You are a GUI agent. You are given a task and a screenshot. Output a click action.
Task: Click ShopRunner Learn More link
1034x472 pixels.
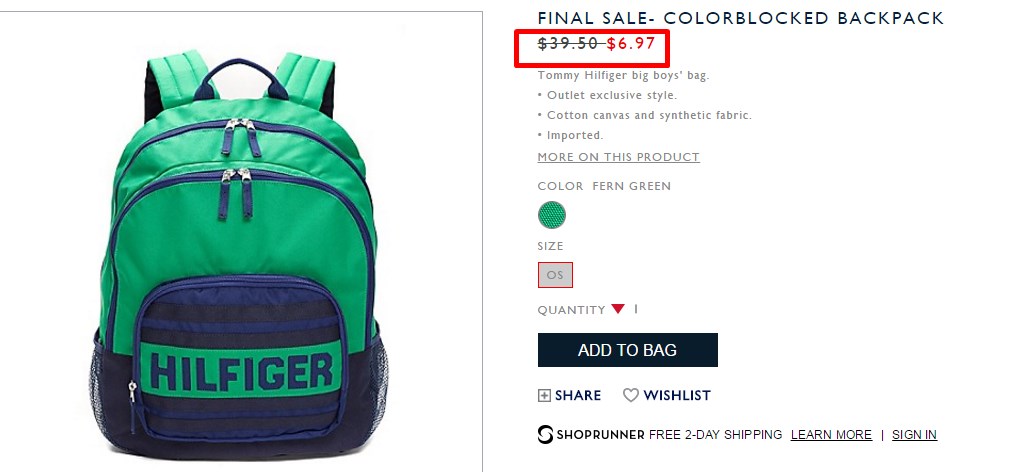(831, 435)
